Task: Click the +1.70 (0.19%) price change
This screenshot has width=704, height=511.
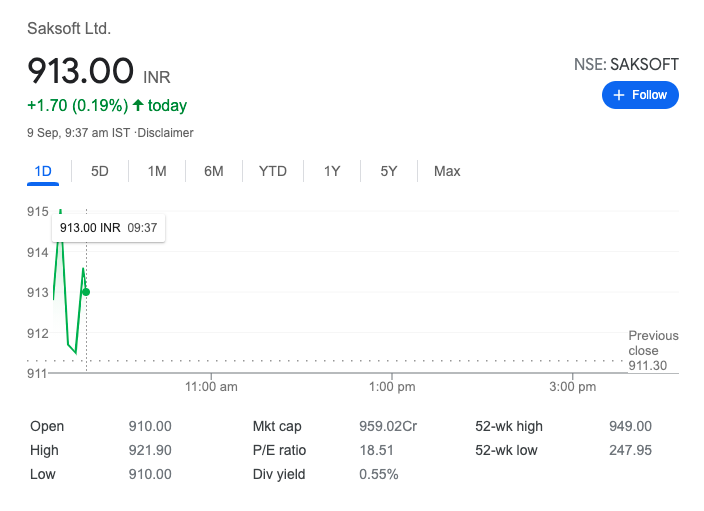Action: (x=78, y=106)
